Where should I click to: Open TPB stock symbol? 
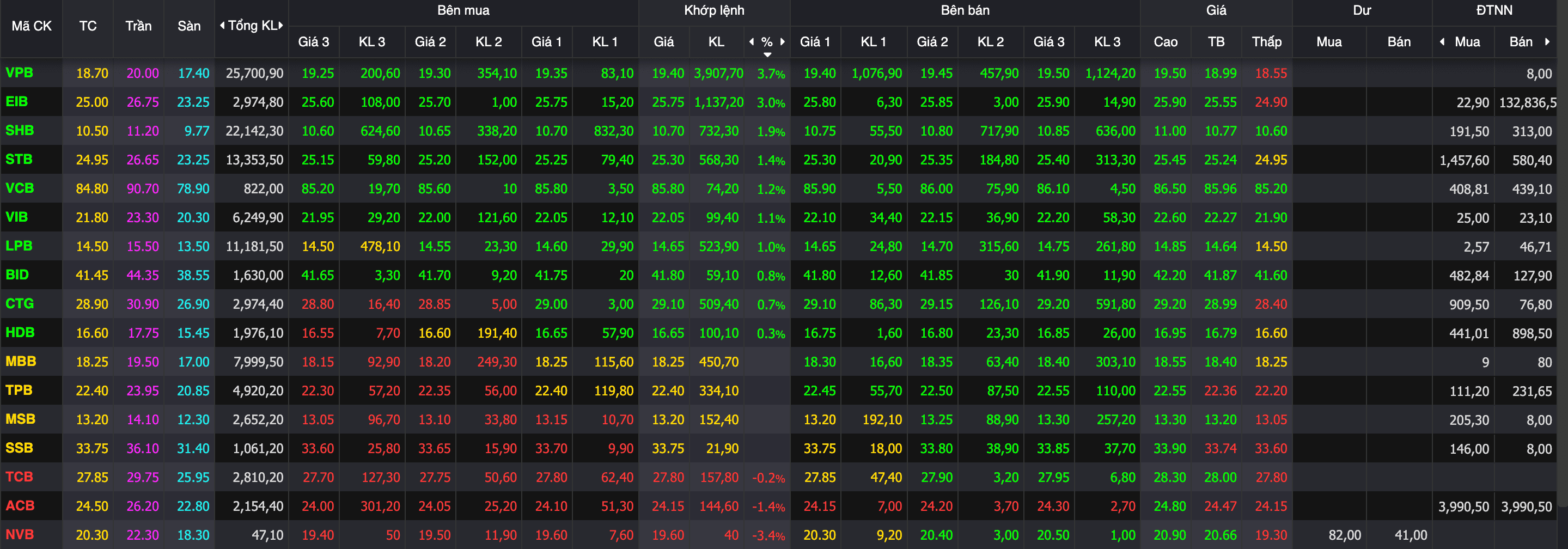click(19, 390)
